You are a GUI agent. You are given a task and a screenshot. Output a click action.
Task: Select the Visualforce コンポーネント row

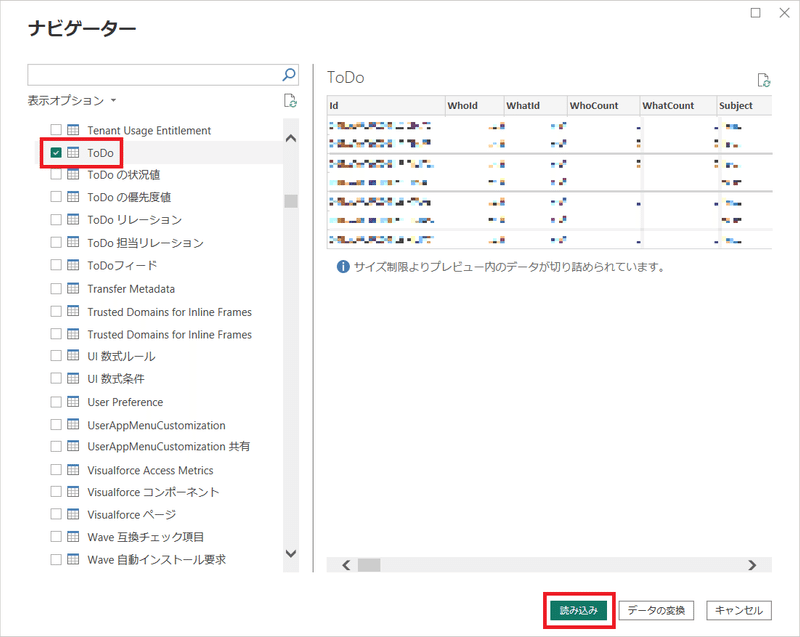(153, 492)
